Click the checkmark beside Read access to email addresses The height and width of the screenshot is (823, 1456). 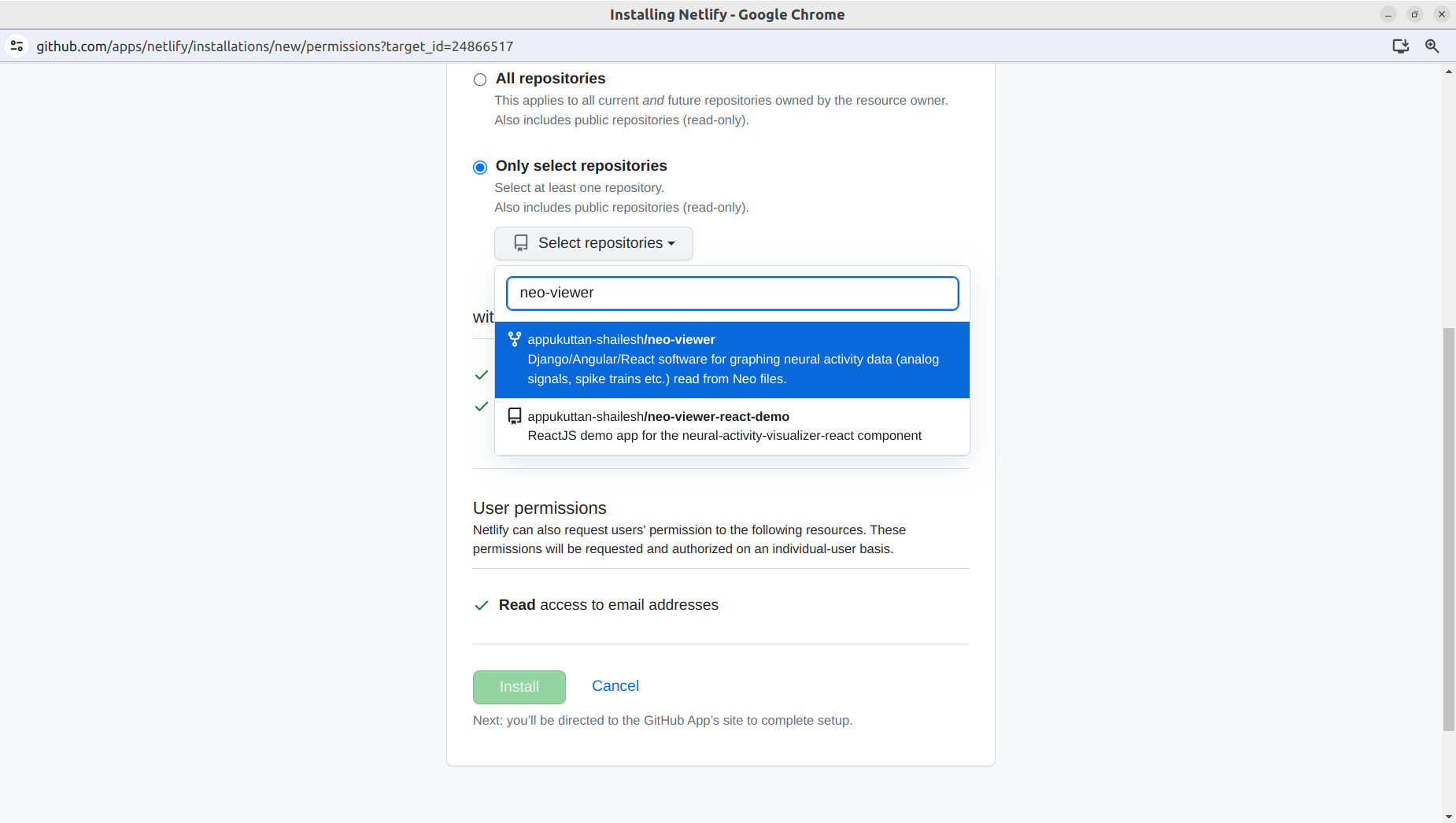tap(481, 605)
